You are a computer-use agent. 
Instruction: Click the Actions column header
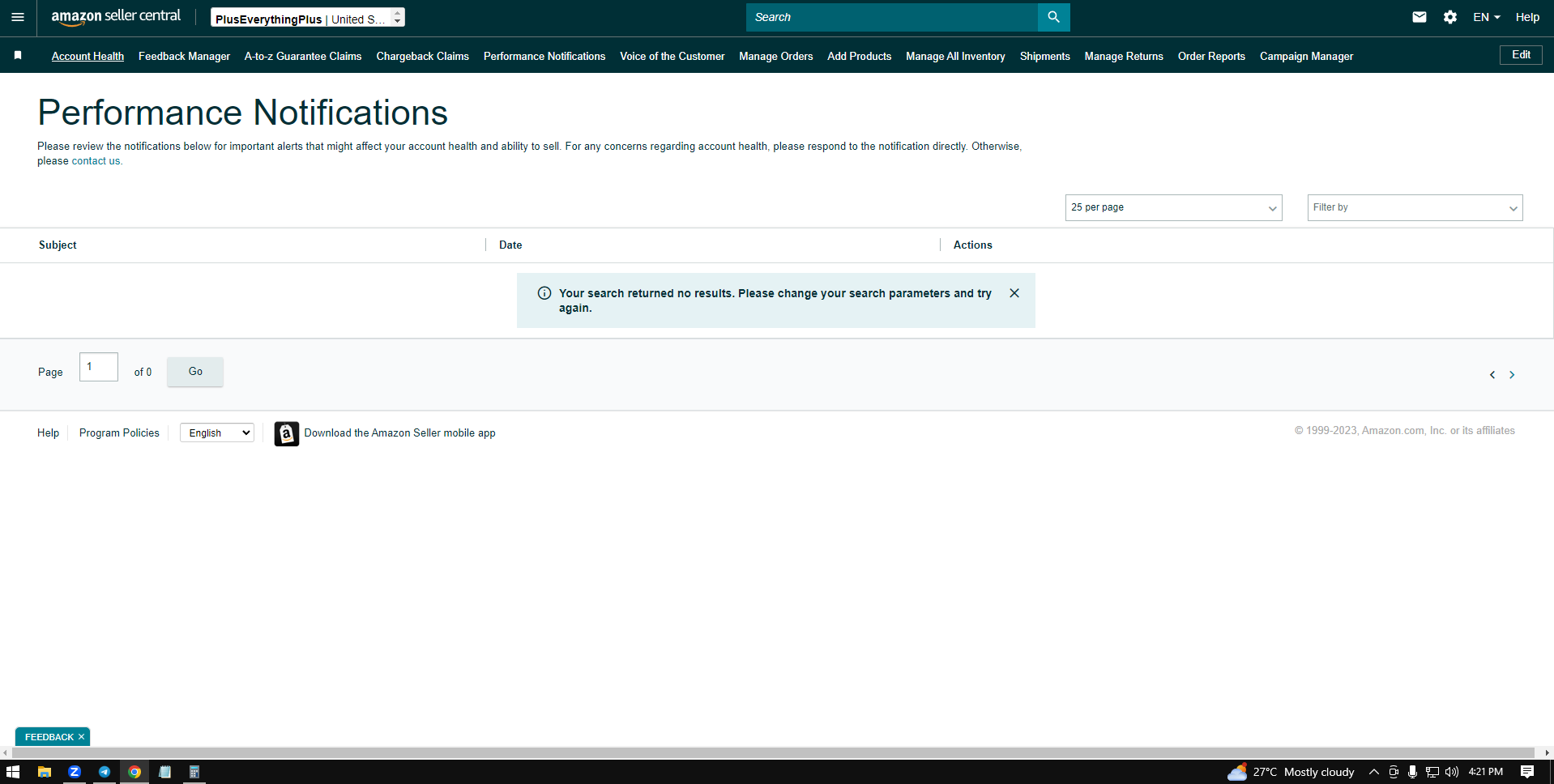pos(972,245)
